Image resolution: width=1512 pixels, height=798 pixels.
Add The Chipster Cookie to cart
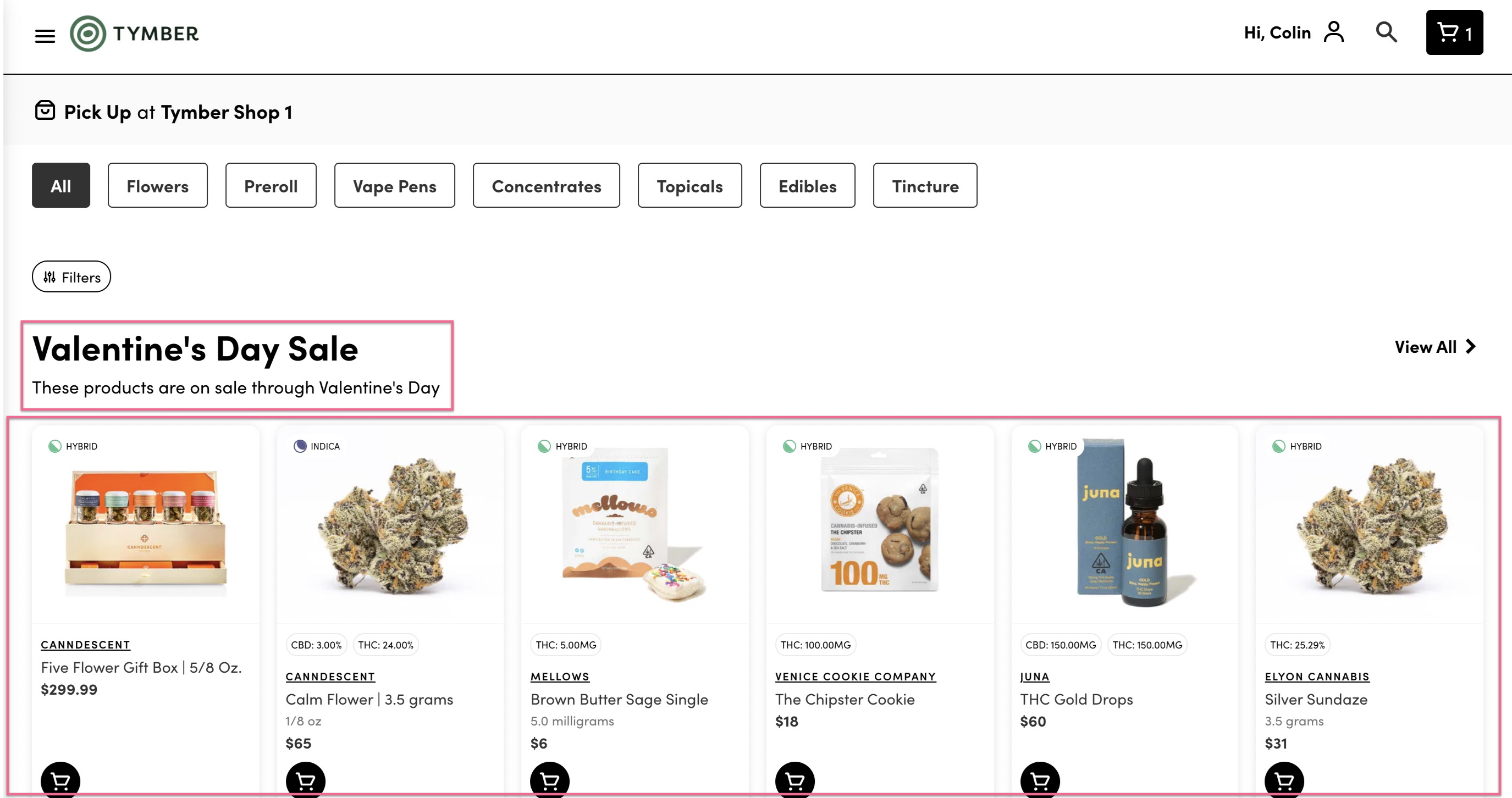794,780
